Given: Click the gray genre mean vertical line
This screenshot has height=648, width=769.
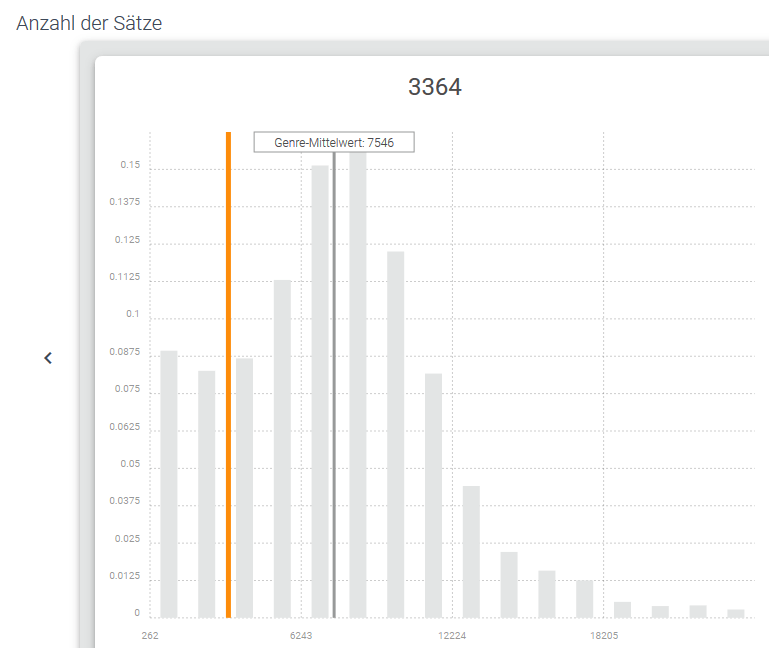Looking at the screenshot, I should tap(334, 400).
